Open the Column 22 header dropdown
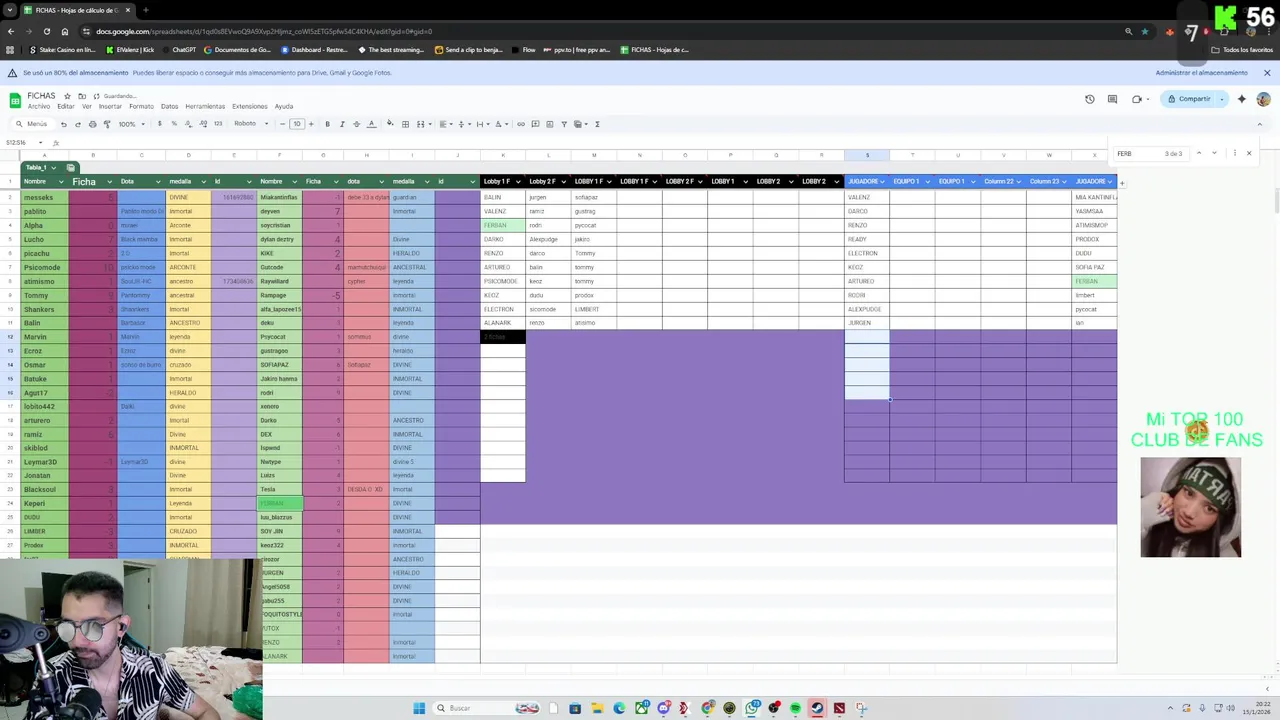The height and width of the screenshot is (720, 1280). tap(1018, 181)
